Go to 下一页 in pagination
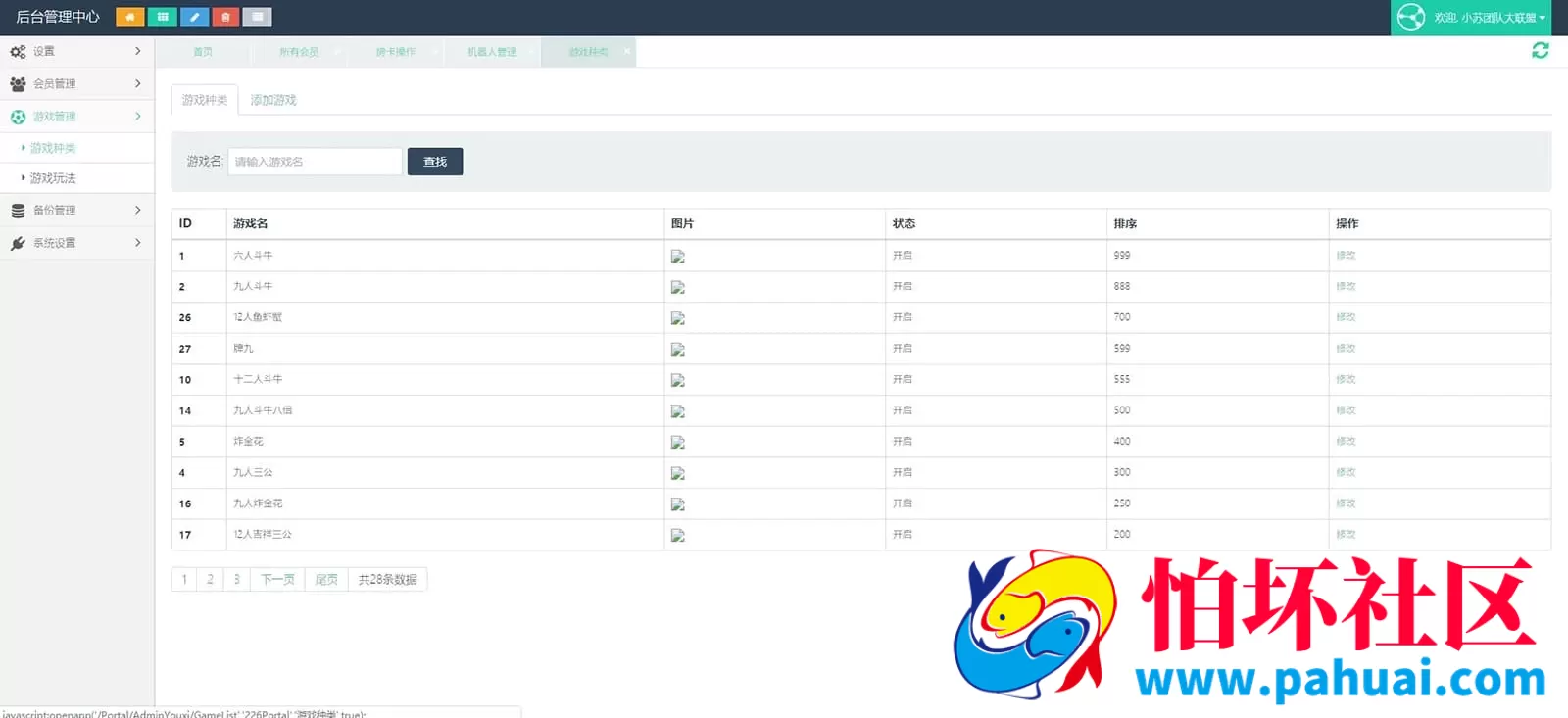The image size is (1568, 718). coord(277,580)
